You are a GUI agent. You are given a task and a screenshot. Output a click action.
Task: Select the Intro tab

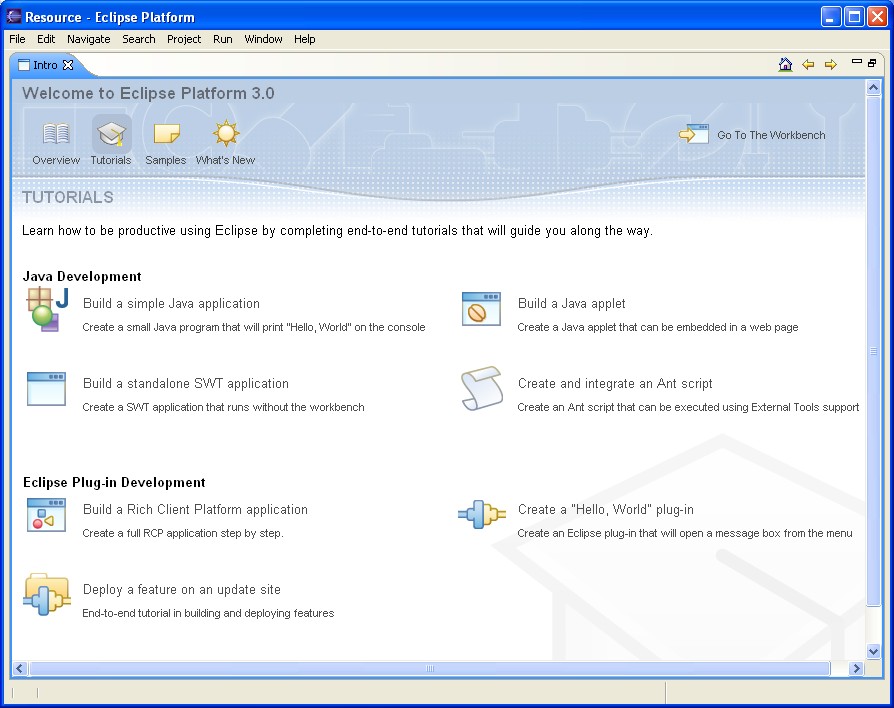click(45, 65)
